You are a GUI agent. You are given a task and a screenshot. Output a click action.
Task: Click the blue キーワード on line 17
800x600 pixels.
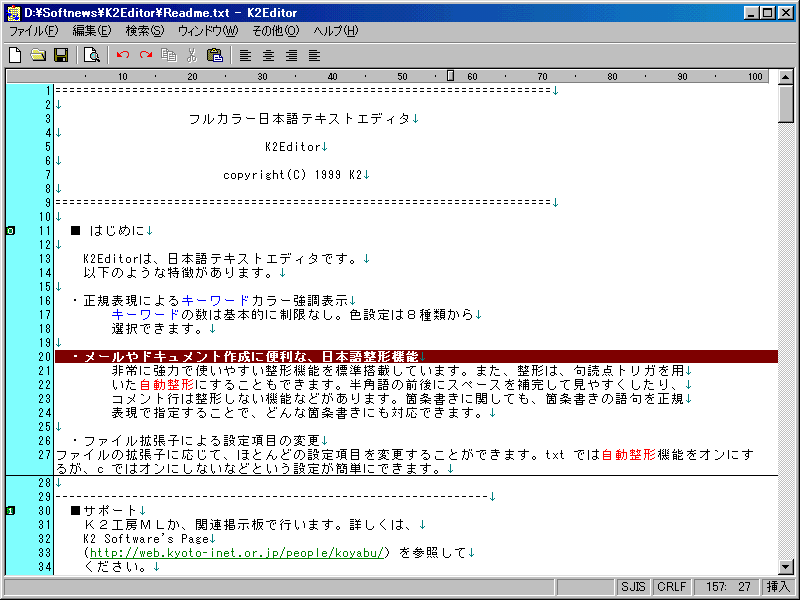(145, 315)
